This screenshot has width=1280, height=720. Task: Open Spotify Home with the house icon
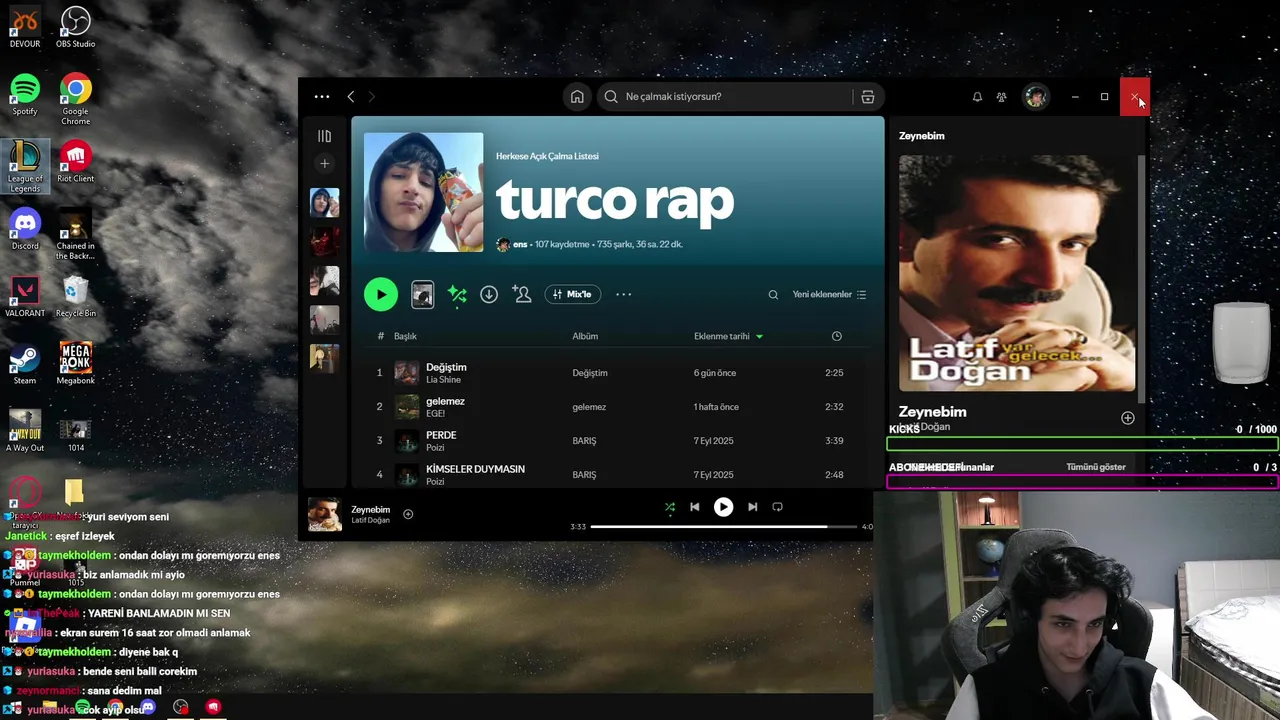tap(577, 97)
